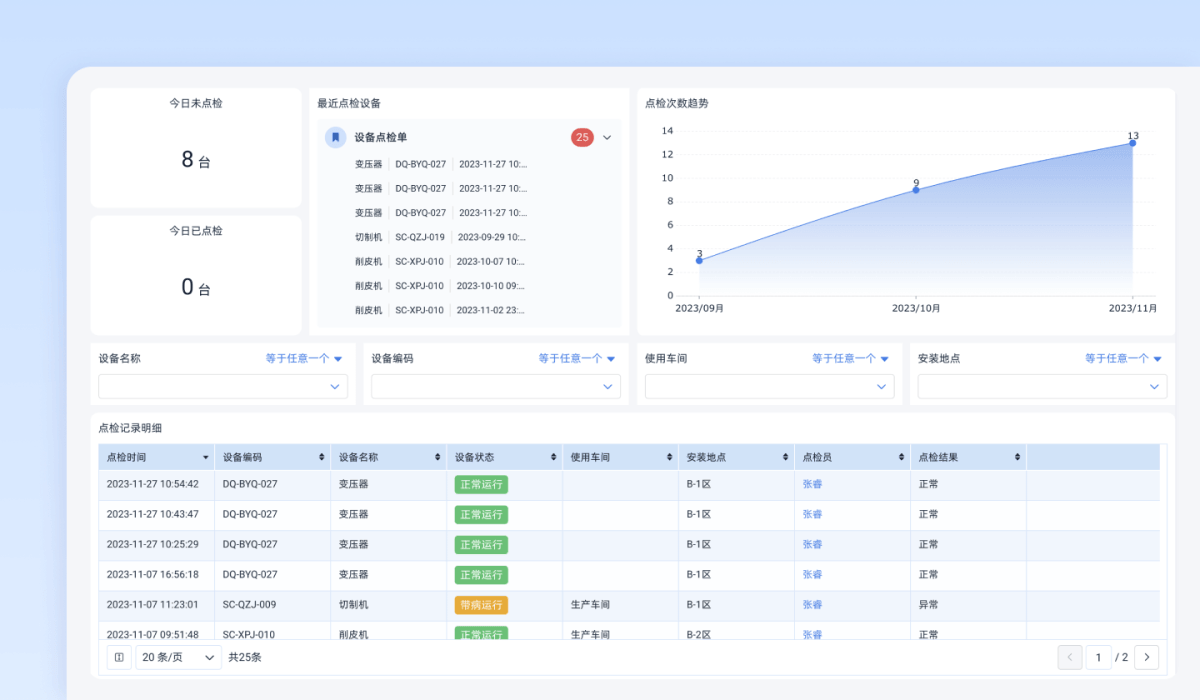Collapse the 设备点检单 list chevron
1200x700 pixels.
[x=607, y=138]
